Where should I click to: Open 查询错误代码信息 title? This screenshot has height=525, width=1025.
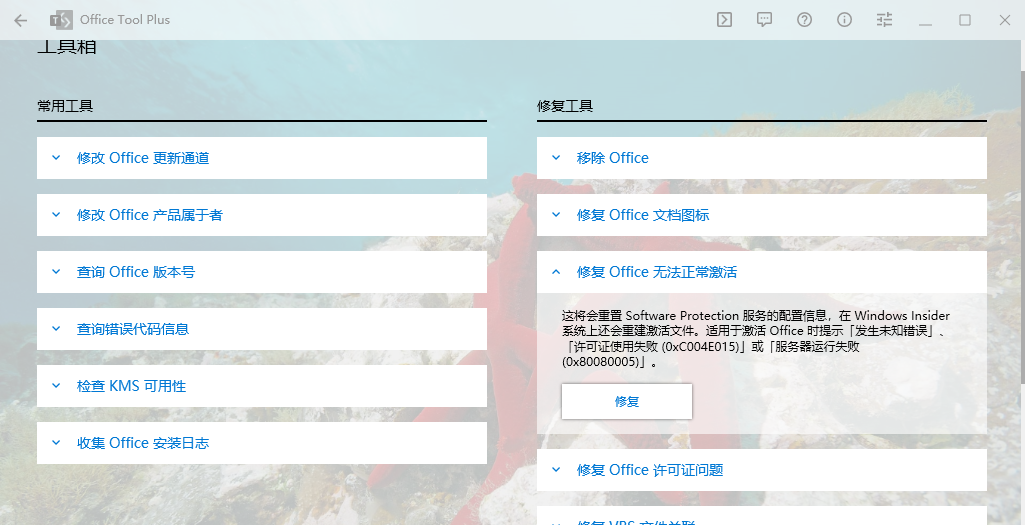[x=133, y=329]
